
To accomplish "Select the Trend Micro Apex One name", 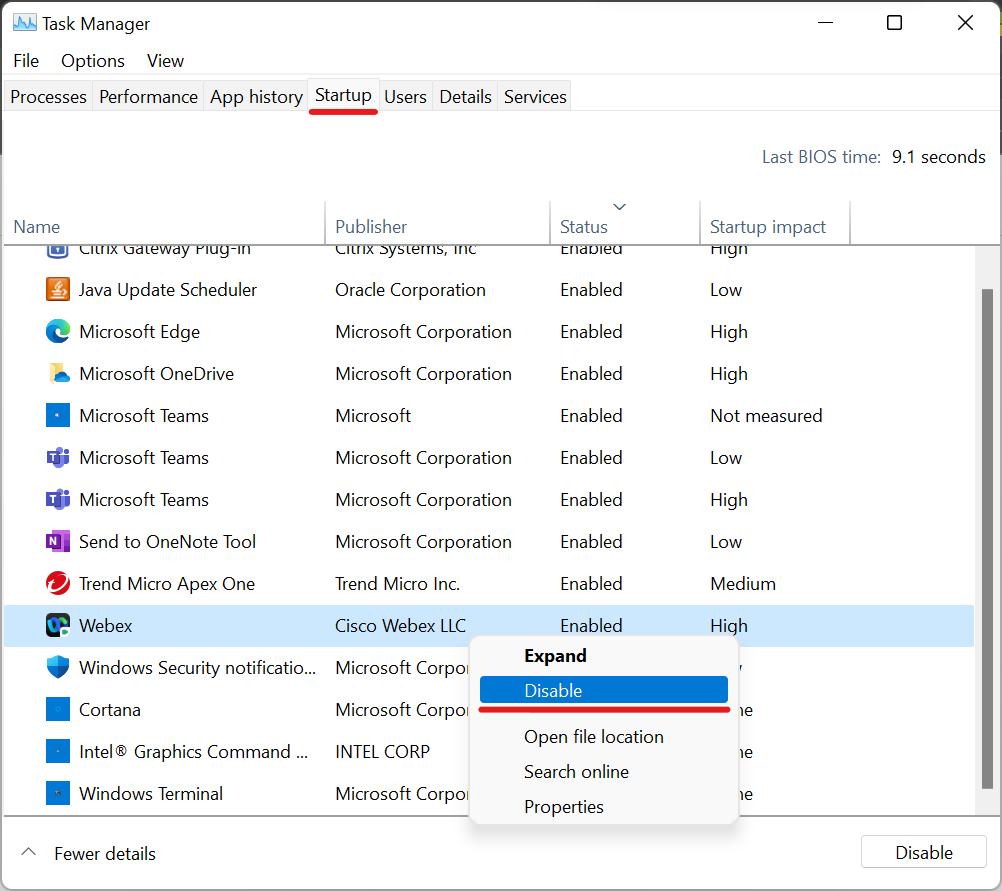I will 167,584.
